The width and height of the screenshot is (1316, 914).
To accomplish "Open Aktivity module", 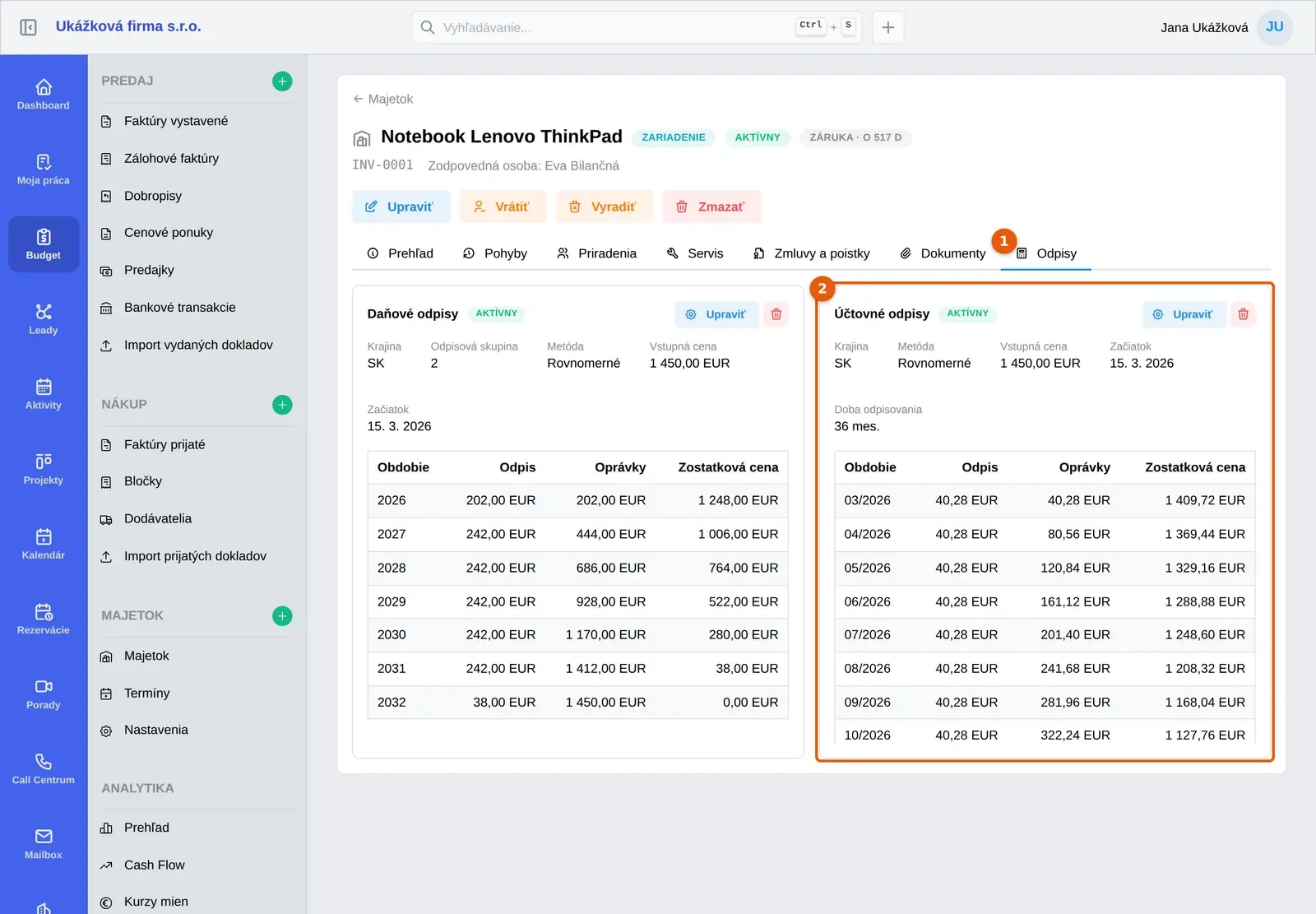I will point(44,394).
